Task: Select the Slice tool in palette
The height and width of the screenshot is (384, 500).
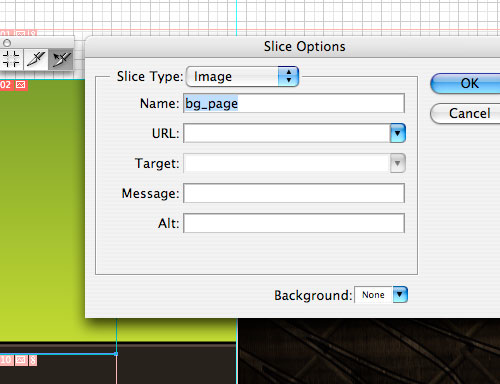Action: (36, 59)
